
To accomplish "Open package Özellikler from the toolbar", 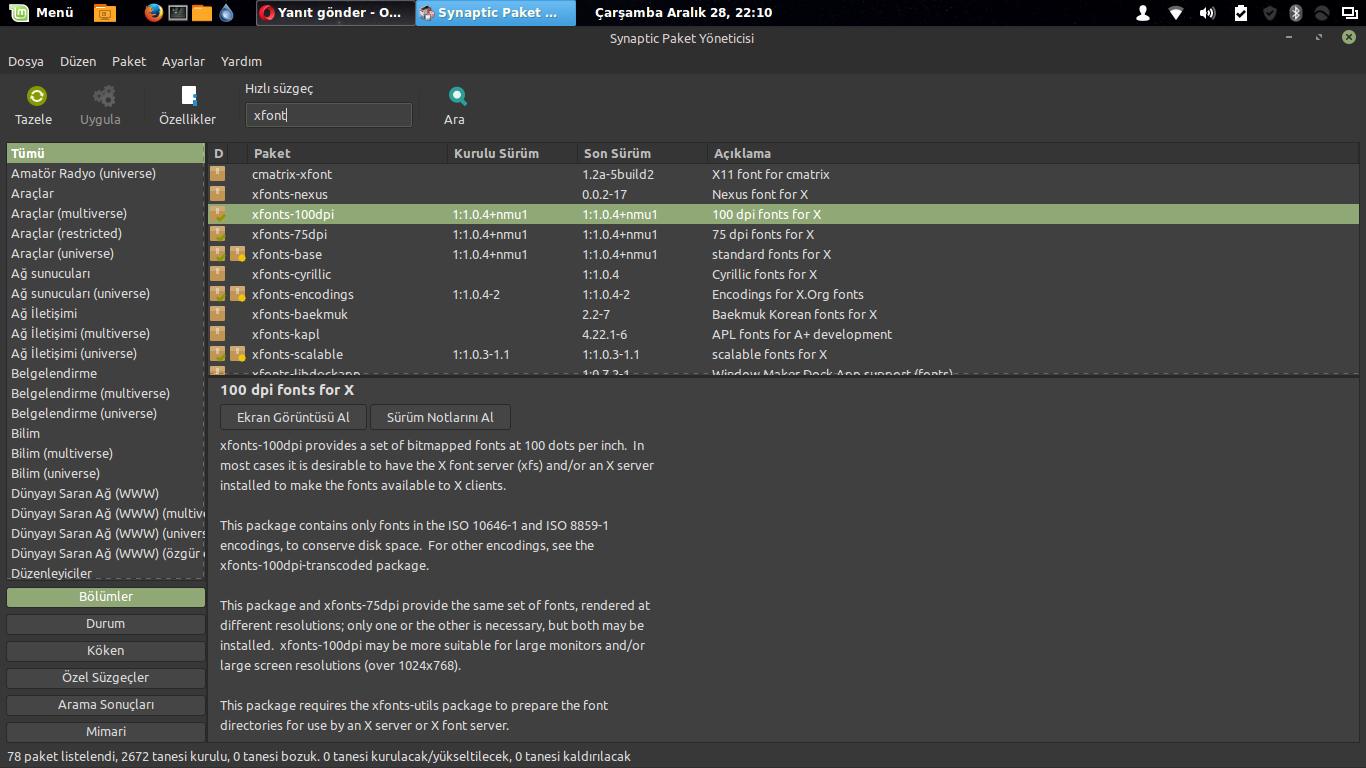I will coord(188,105).
